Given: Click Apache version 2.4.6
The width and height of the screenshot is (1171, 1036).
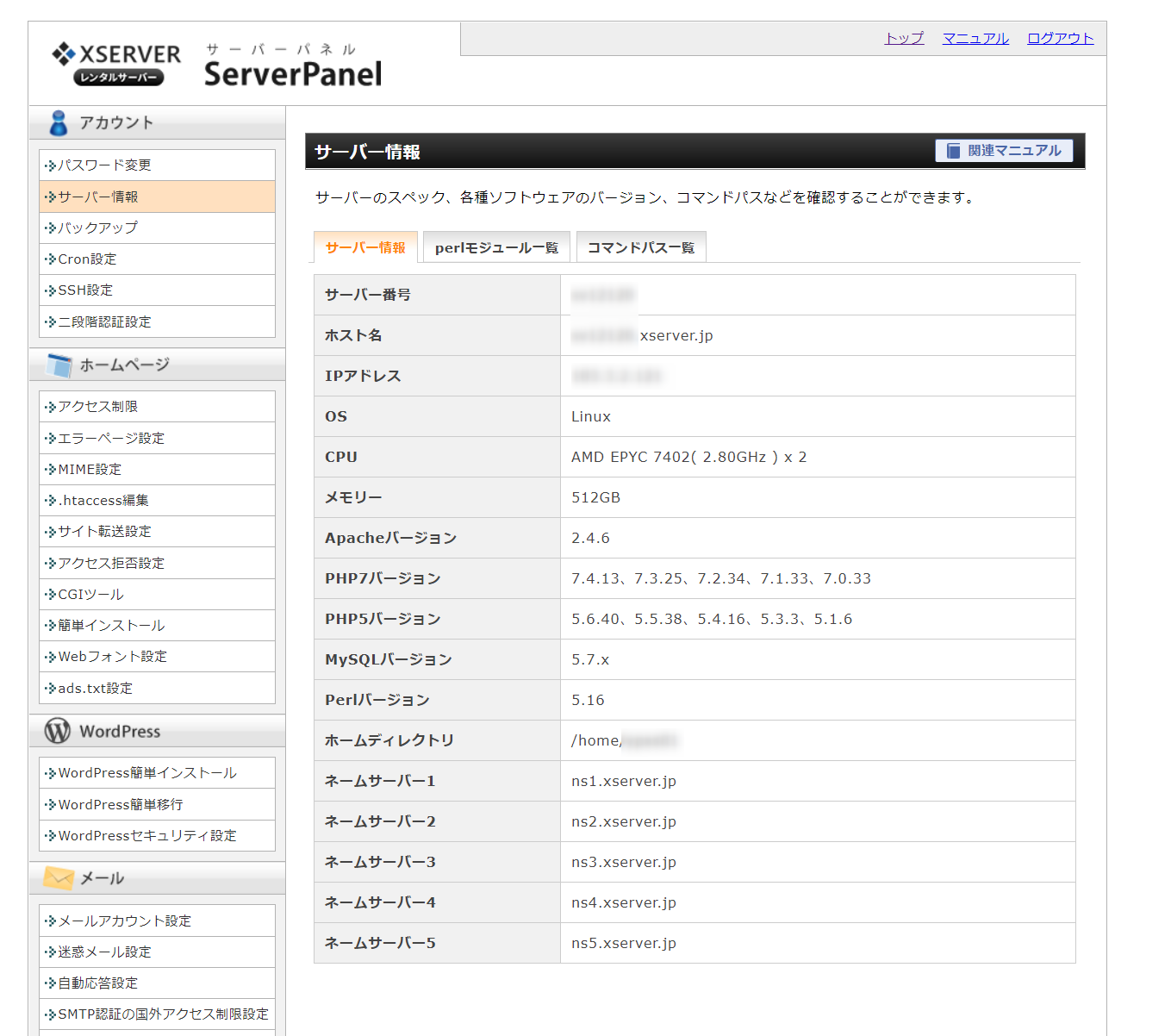Looking at the screenshot, I should coord(590,538).
